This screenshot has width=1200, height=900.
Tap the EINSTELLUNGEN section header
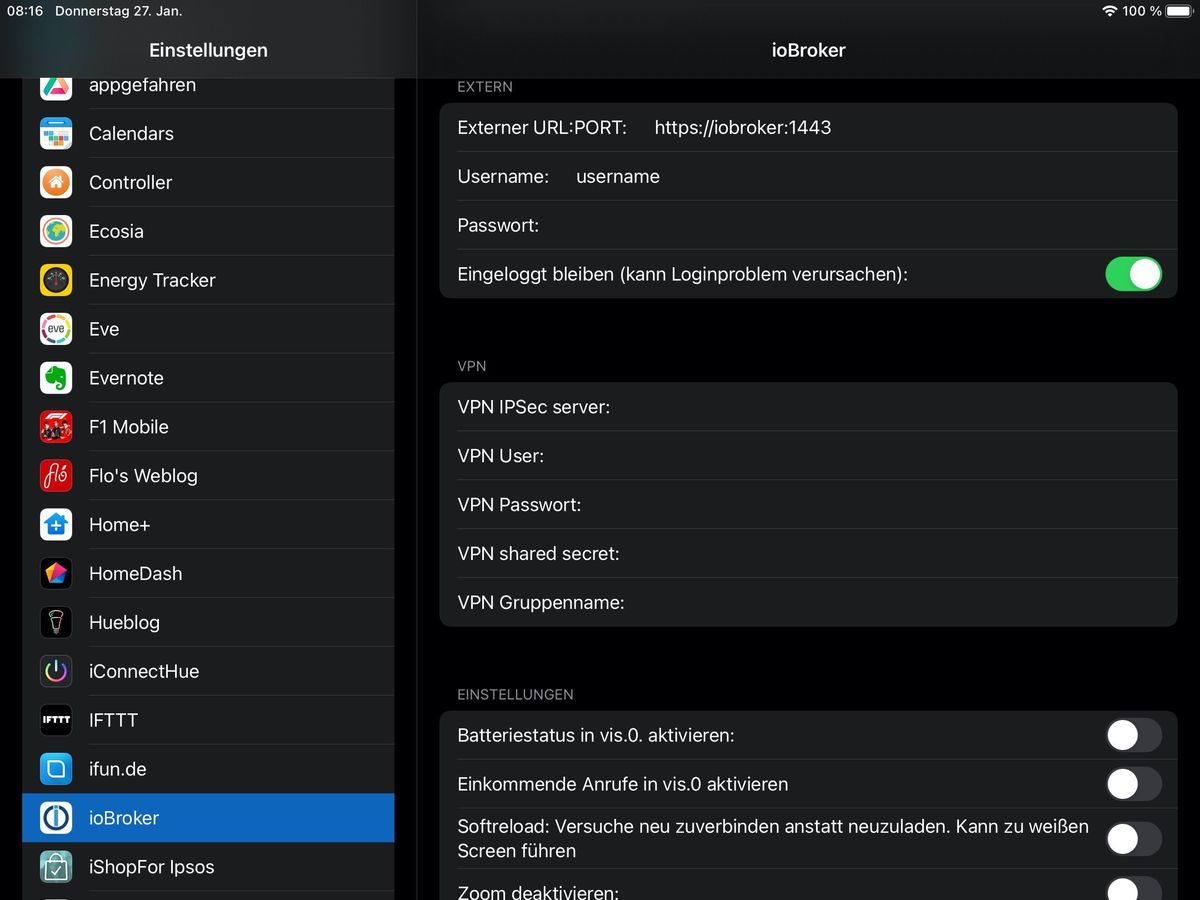pyautogui.click(x=515, y=694)
